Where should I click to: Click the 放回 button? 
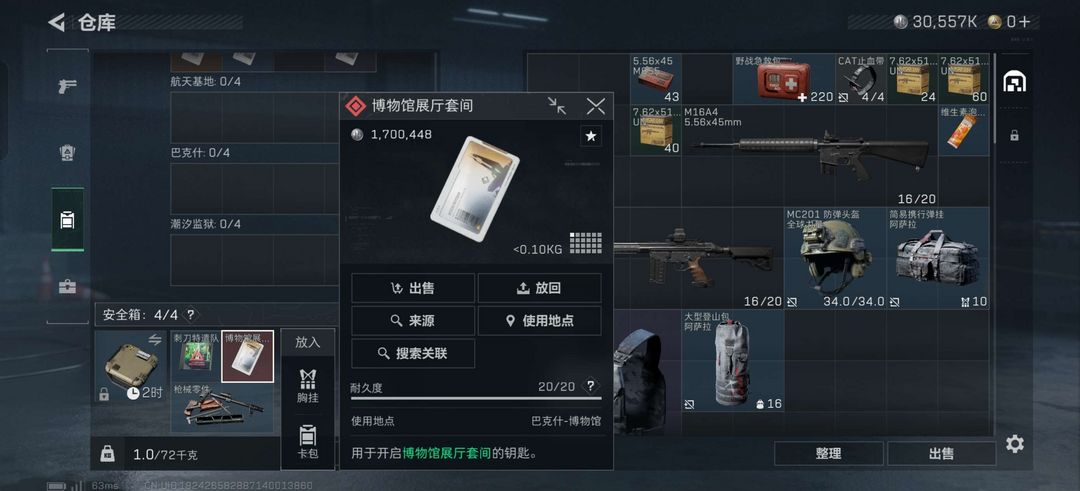(x=539, y=288)
